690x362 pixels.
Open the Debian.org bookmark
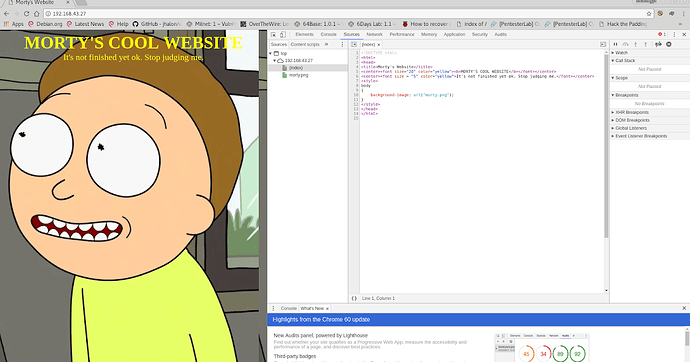[x=45, y=24]
